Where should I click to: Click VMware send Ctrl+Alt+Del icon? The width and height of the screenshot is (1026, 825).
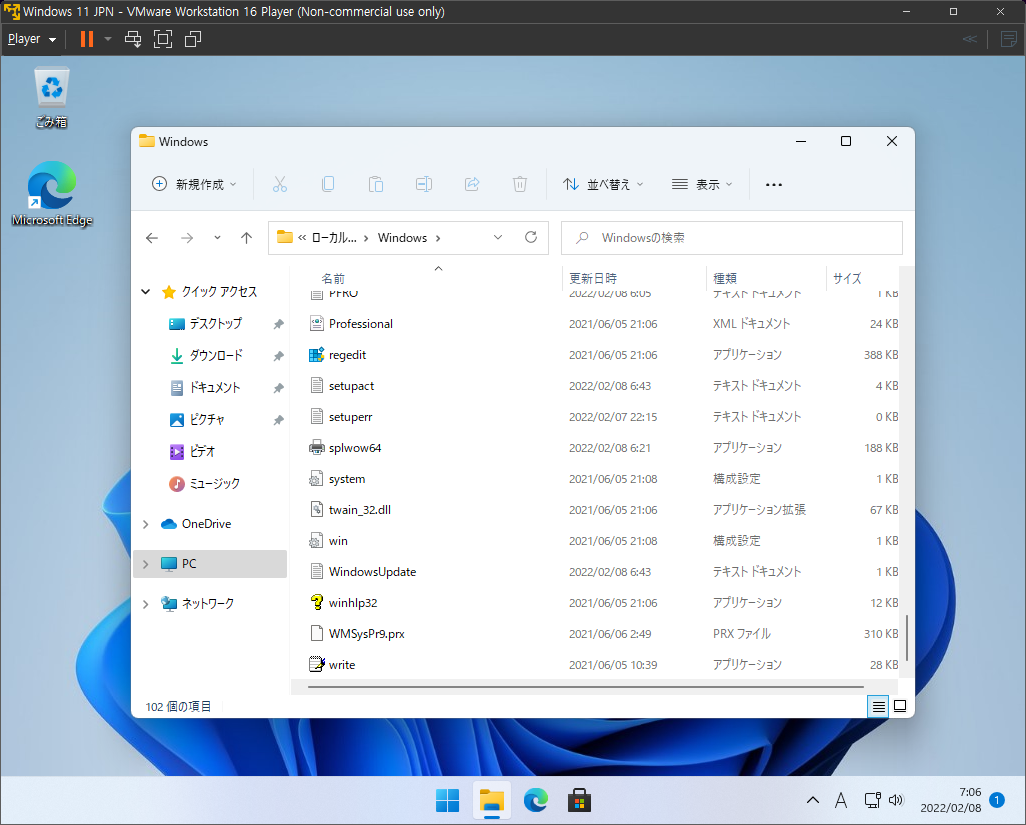click(133, 39)
